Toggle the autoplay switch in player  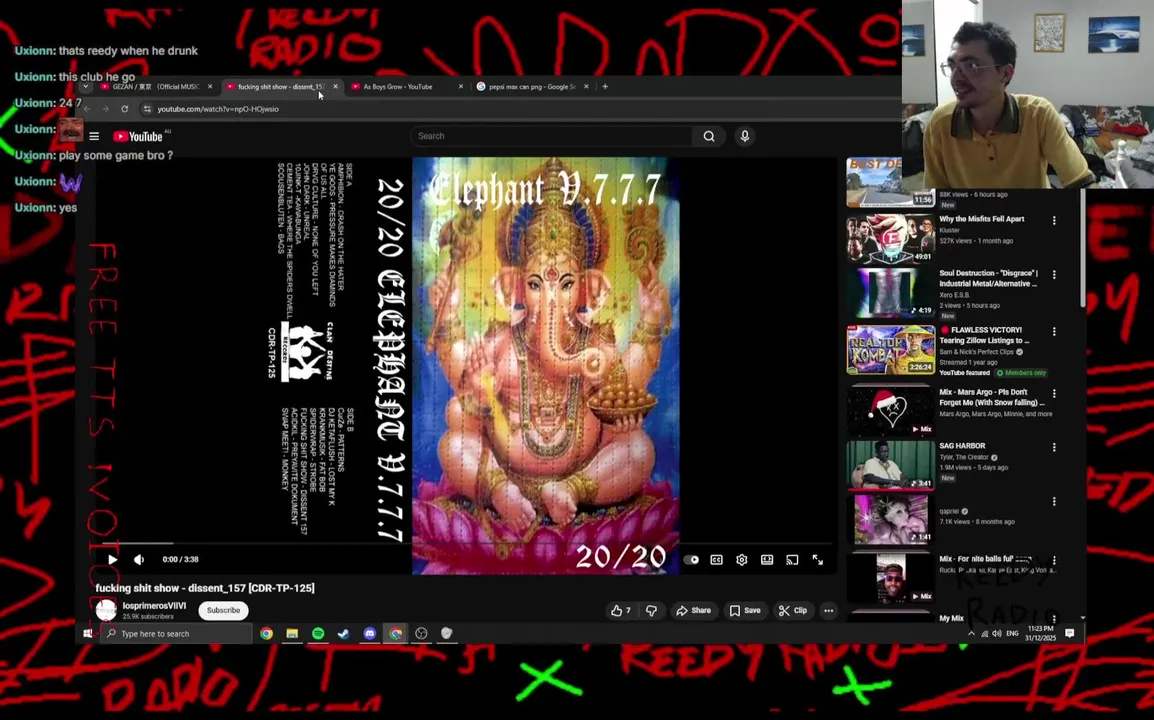pyautogui.click(x=691, y=560)
